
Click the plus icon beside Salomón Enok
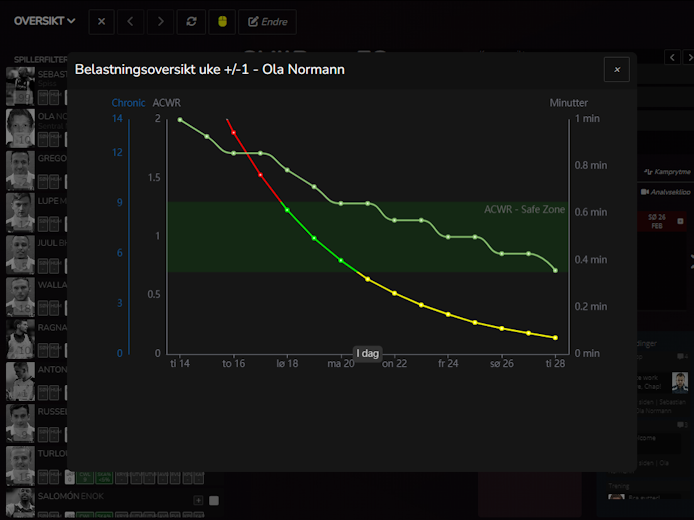198,500
